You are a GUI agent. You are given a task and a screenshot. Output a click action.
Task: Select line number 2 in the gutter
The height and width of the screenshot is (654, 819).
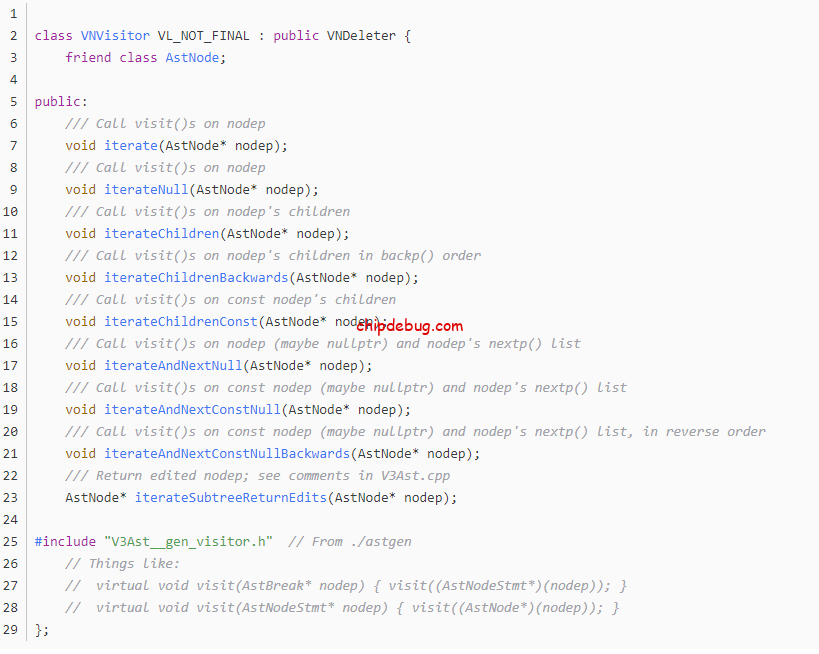click(10, 35)
